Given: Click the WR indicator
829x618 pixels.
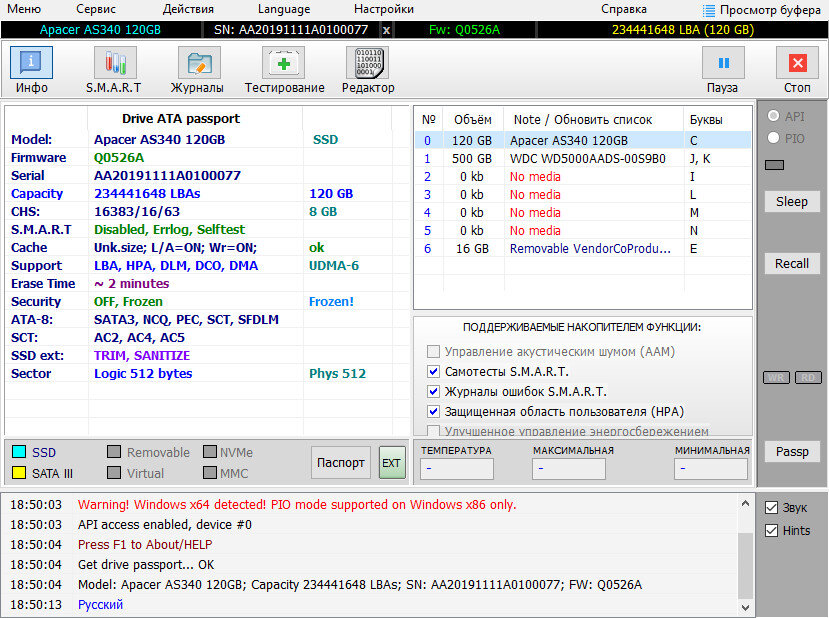Looking at the screenshot, I should [x=776, y=377].
